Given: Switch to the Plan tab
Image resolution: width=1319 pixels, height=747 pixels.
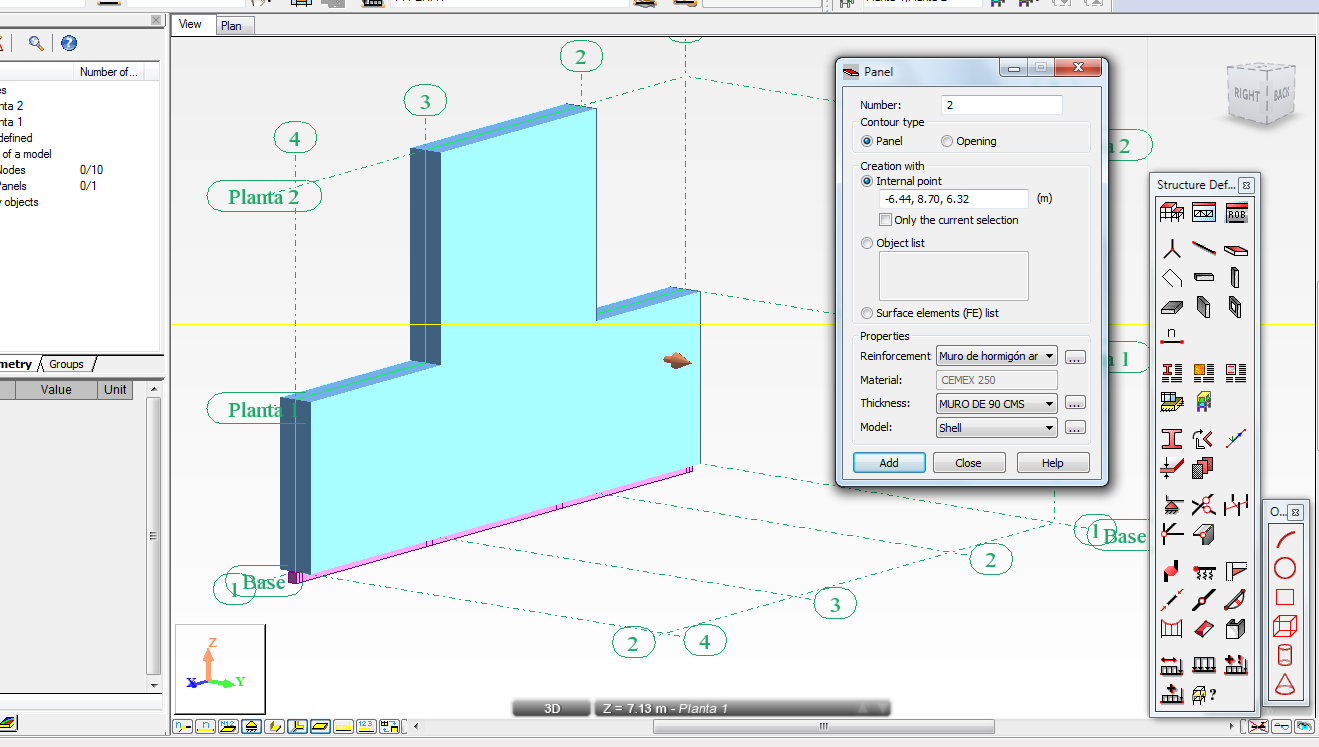Looking at the screenshot, I should click(234, 25).
